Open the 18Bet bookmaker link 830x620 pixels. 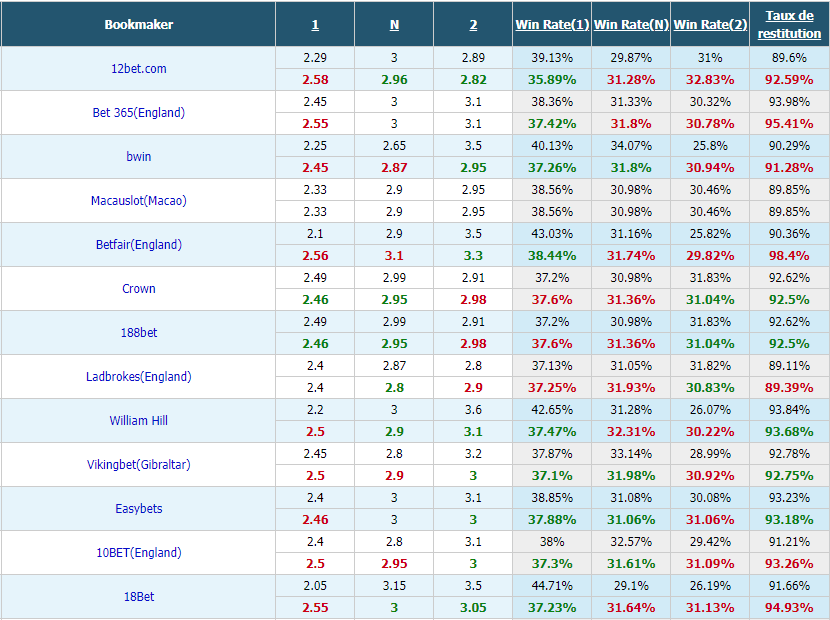[139, 596]
